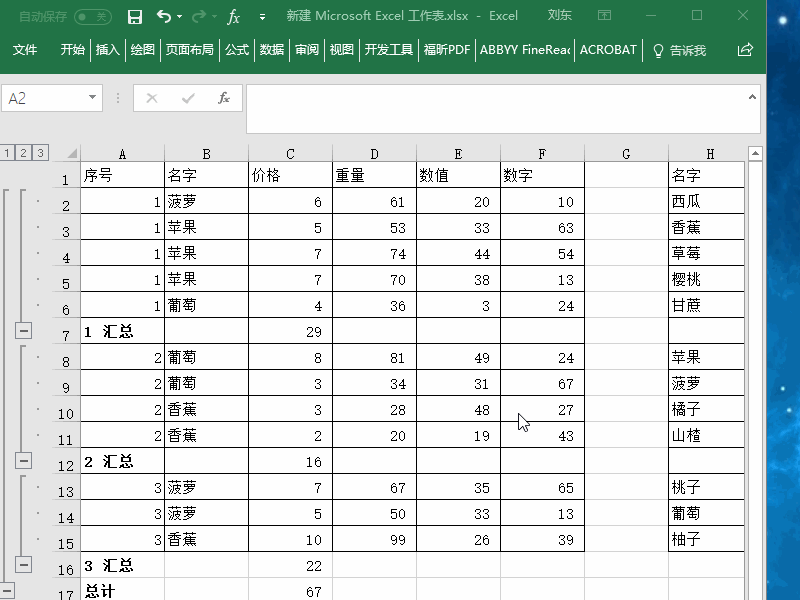This screenshot has height=600, width=800.
Task: Show outline level 3
Action: click(40, 153)
